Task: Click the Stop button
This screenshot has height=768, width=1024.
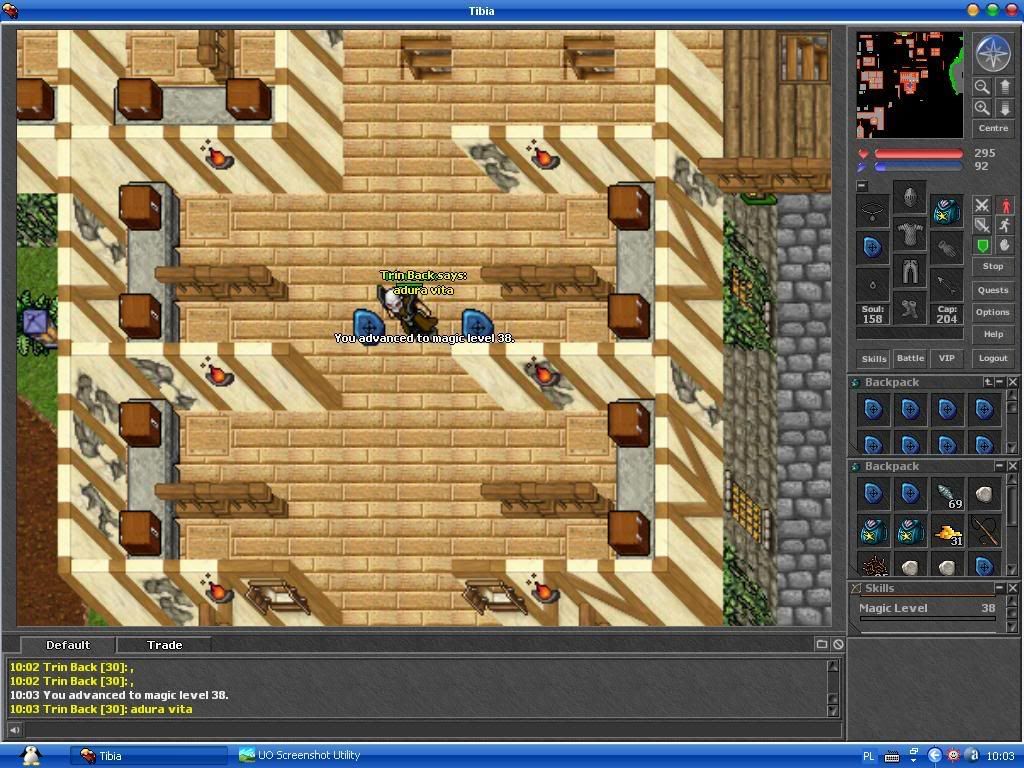Action: (993, 266)
